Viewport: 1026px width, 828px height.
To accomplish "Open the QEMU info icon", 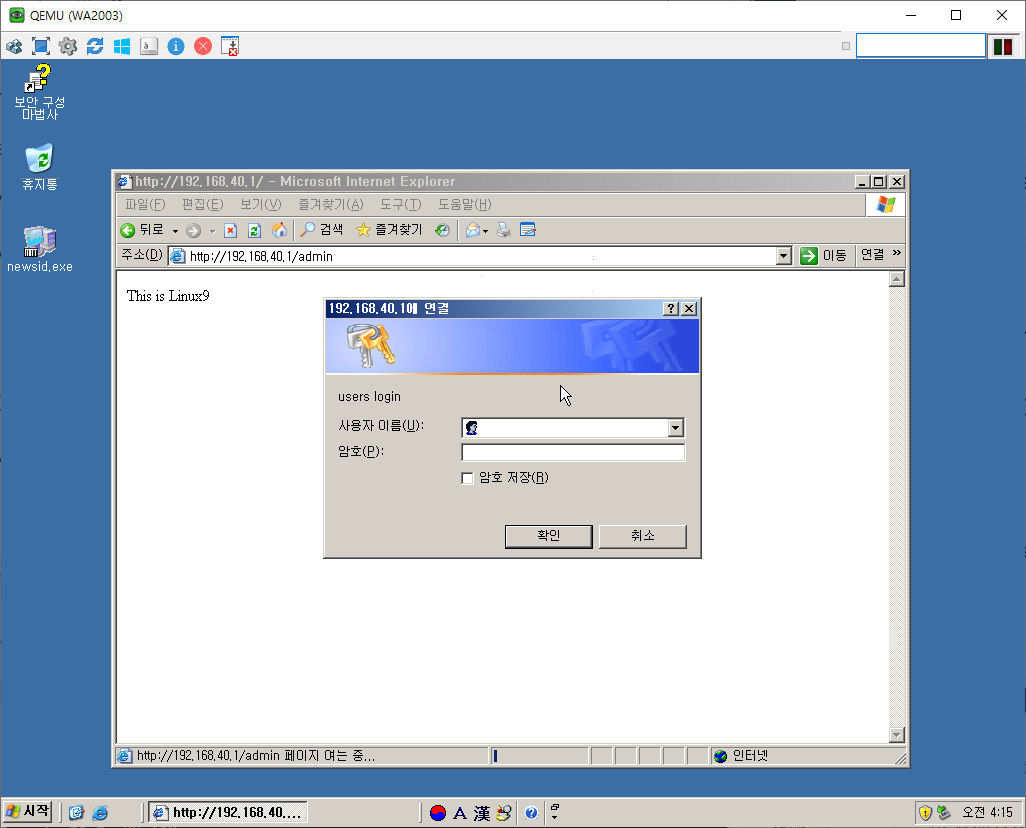I will click(x=176, y=46).
